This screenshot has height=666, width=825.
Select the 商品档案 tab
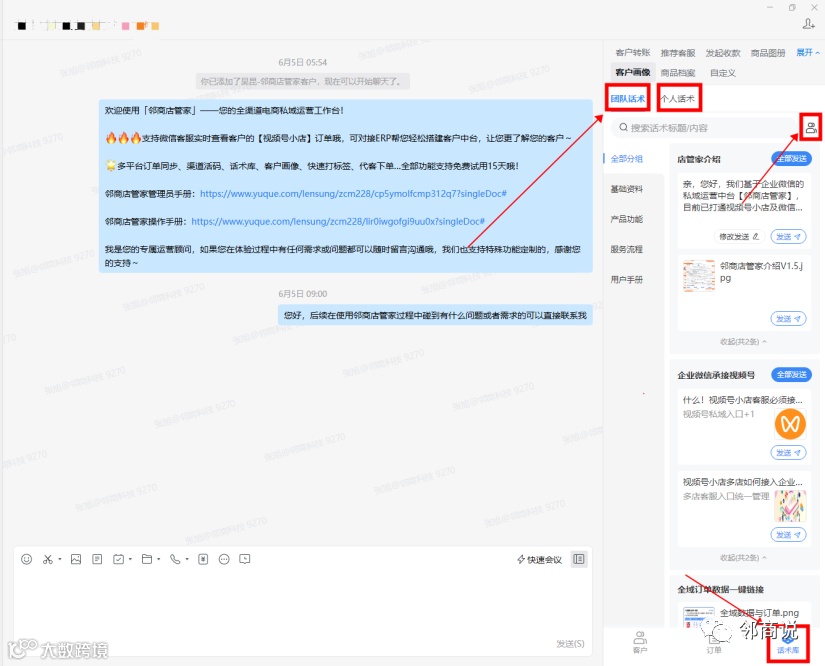tap(678, 73)
